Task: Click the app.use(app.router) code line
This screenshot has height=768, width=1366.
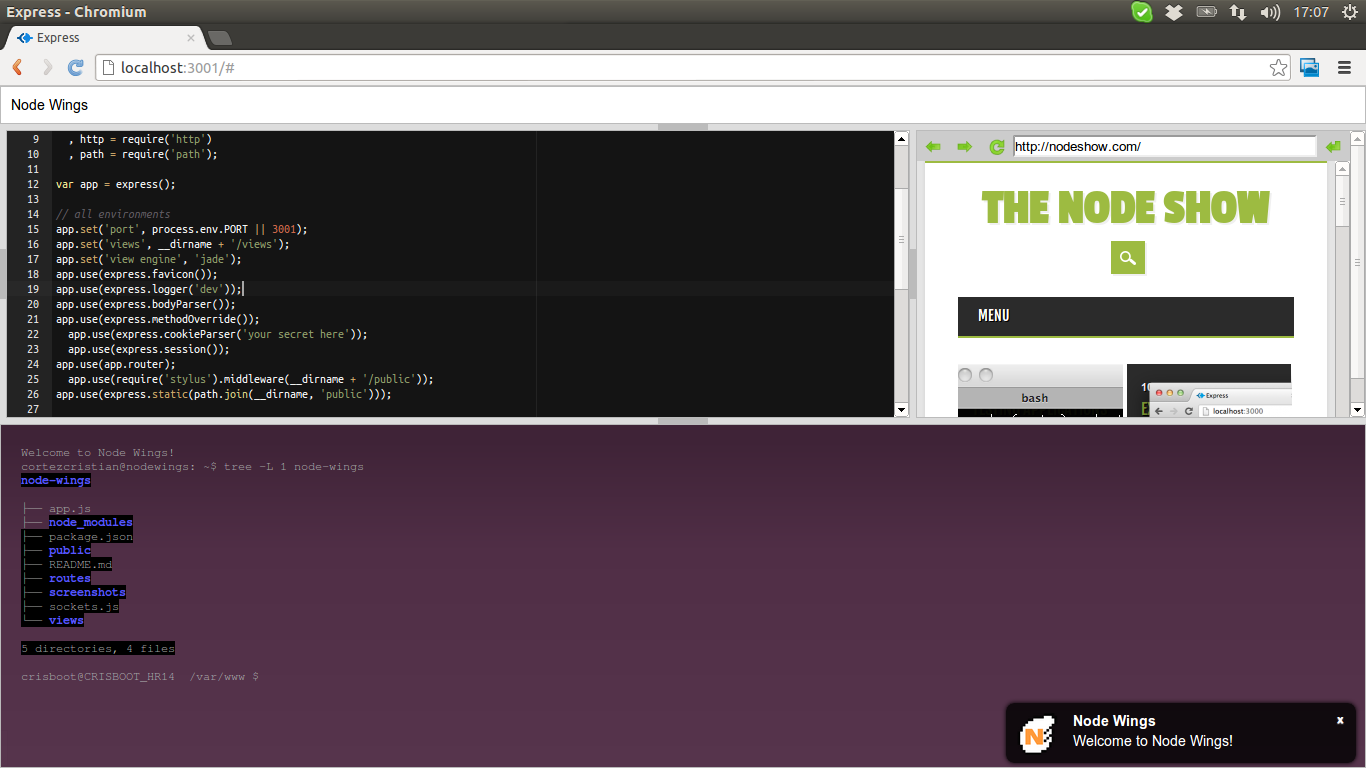Action: click(x=116, y=364)
